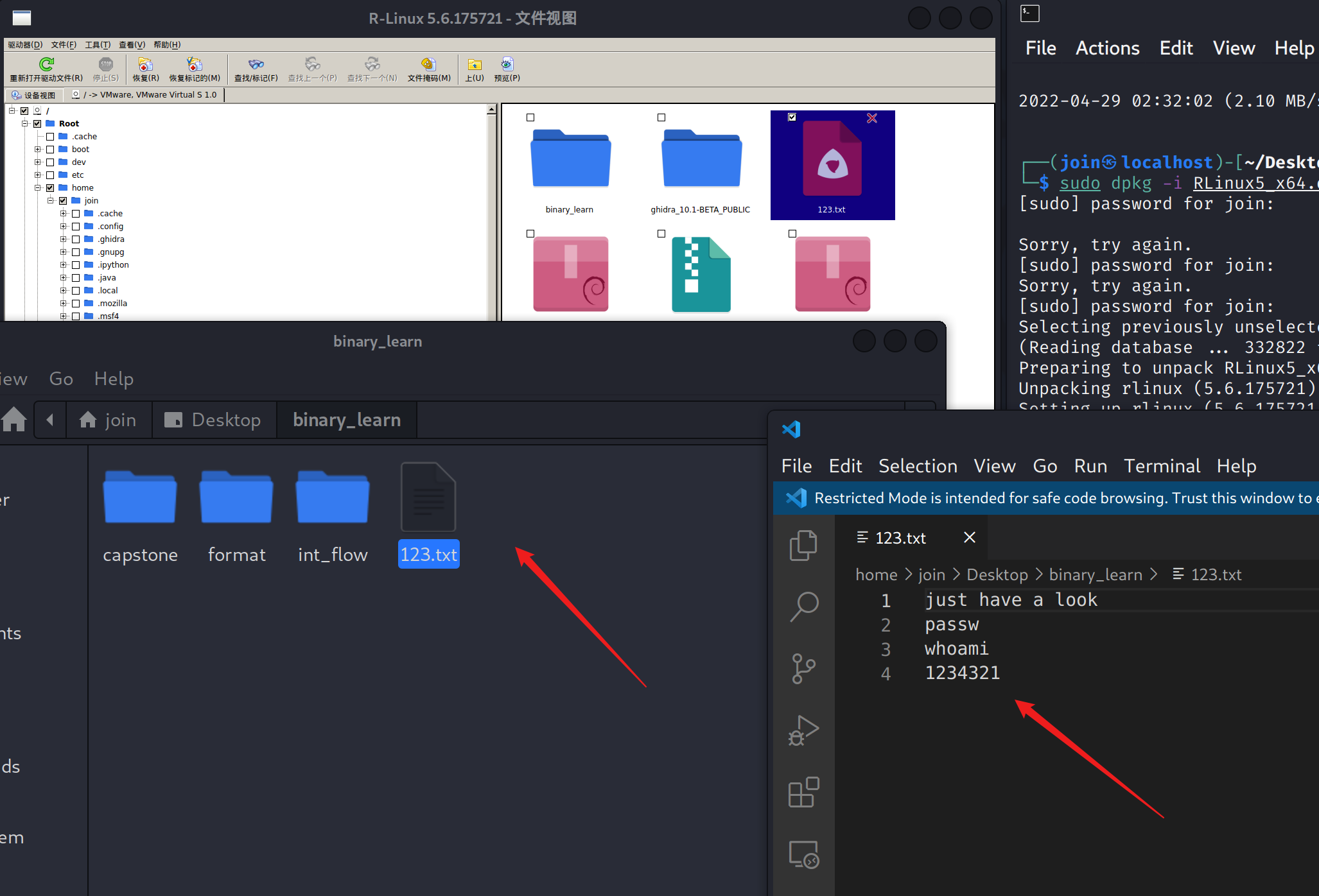The image size is (1319, 896).
Task: Open the Source Control sidebar icon
Action: tap(803, 668)
